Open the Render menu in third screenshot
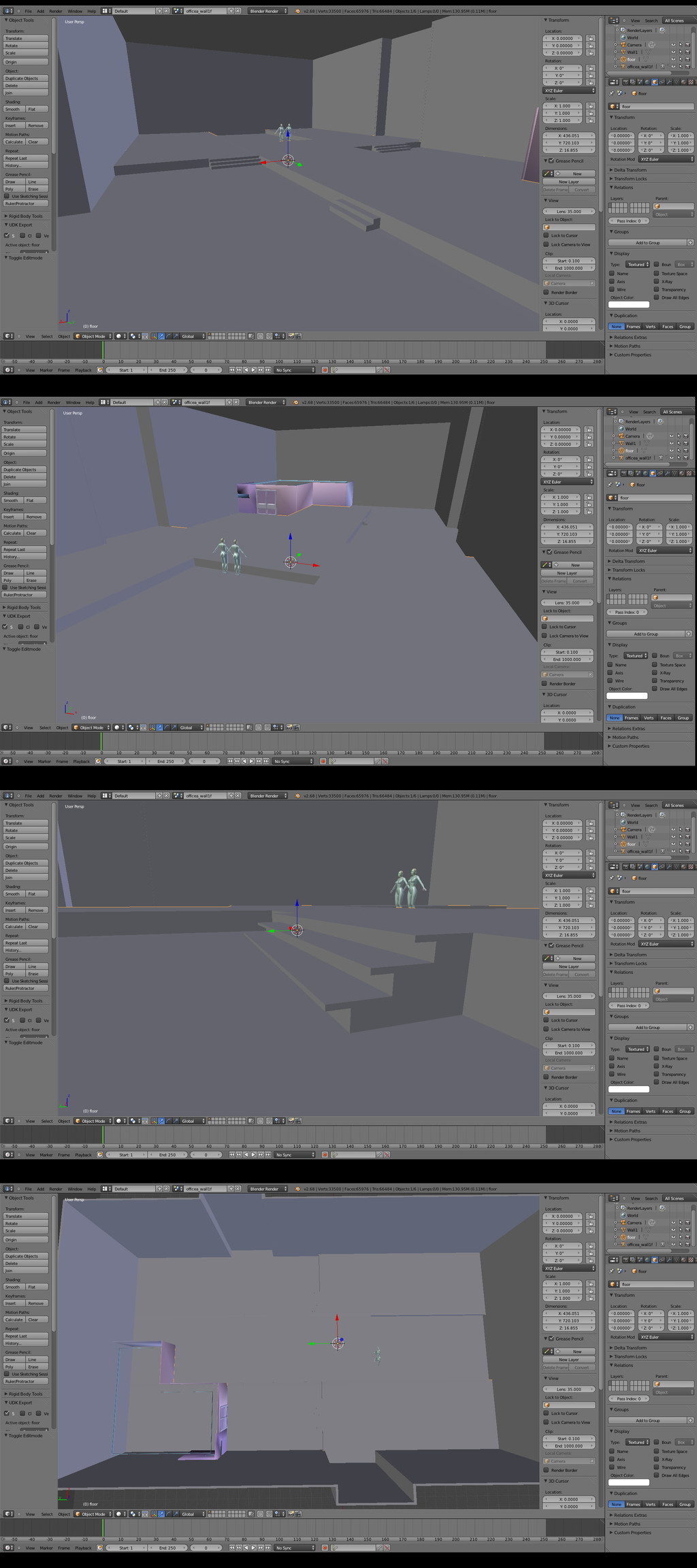Viewport: 697px width, 1568px height. tap(56, 796)
